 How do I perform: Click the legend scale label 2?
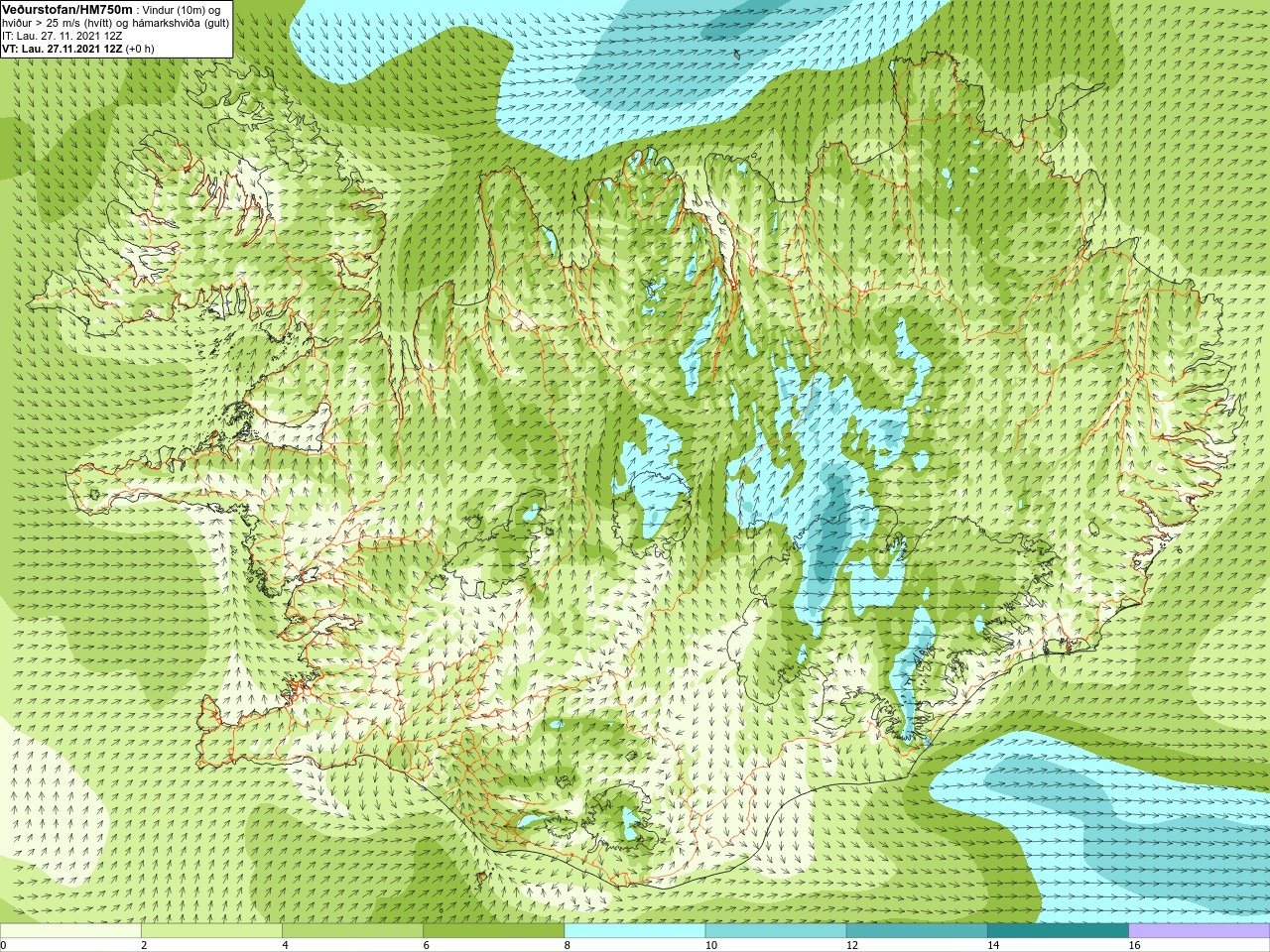(144, 945)
